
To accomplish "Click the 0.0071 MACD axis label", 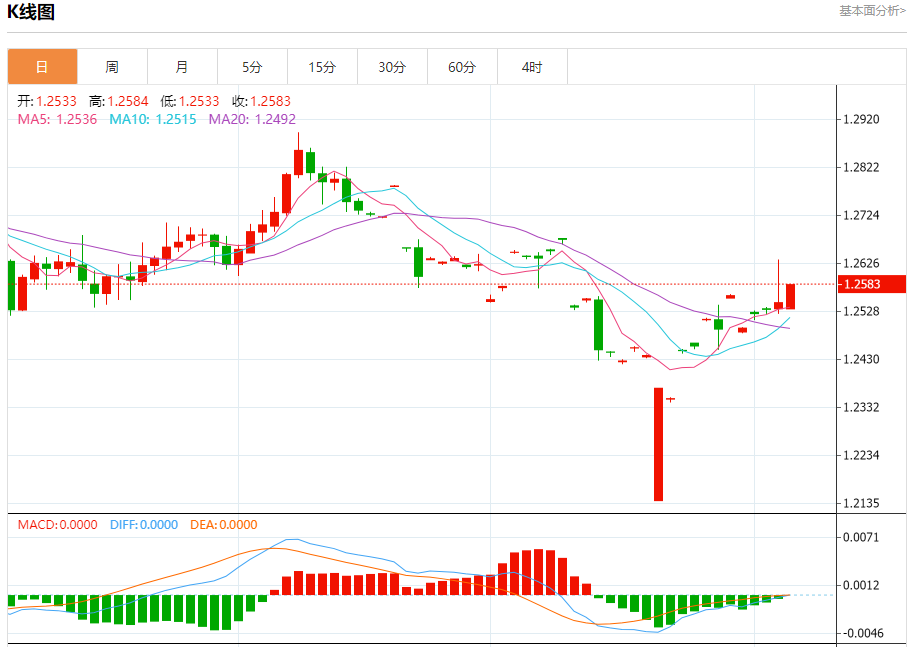I will (861, 537).
